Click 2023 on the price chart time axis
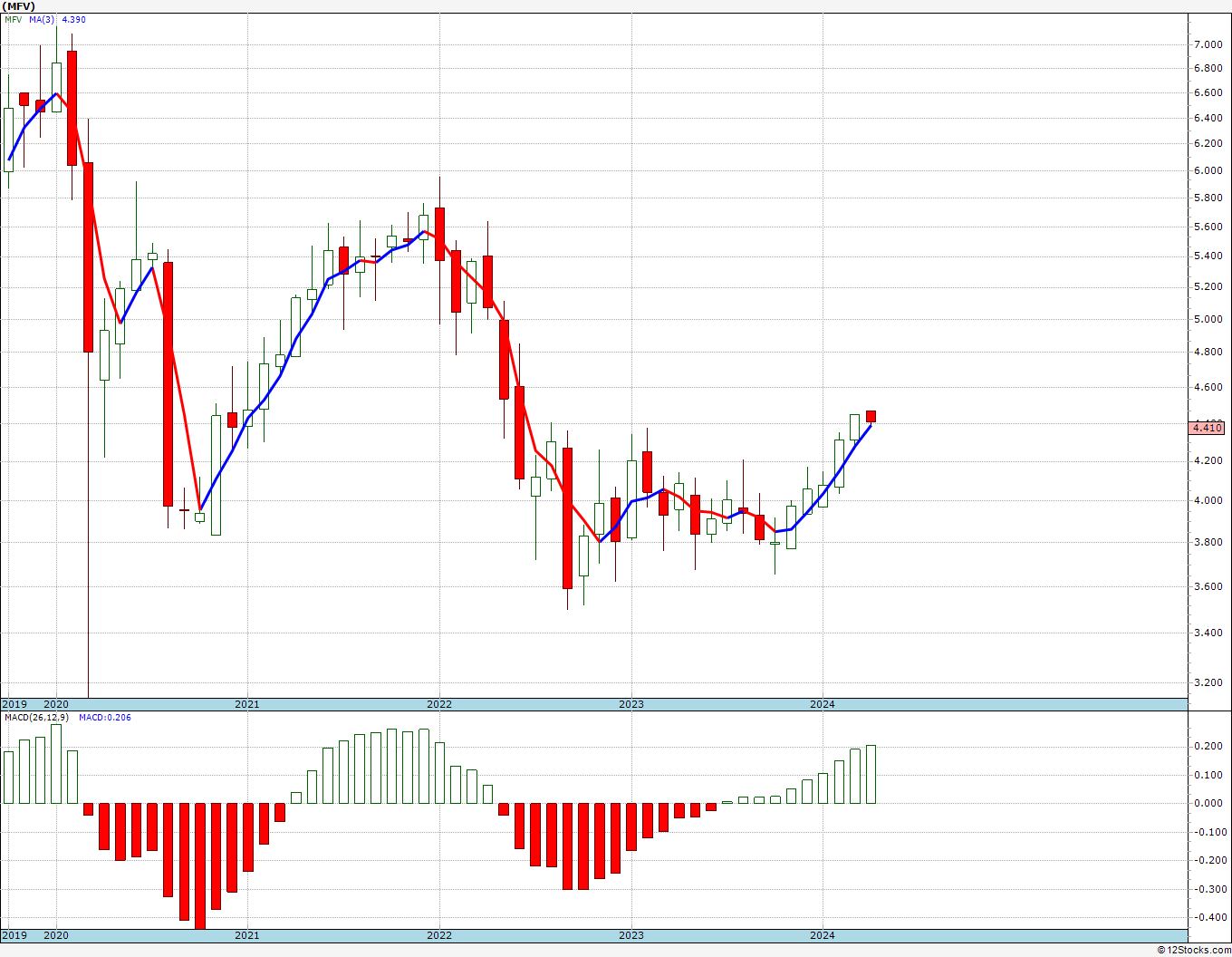 (631, 704)
